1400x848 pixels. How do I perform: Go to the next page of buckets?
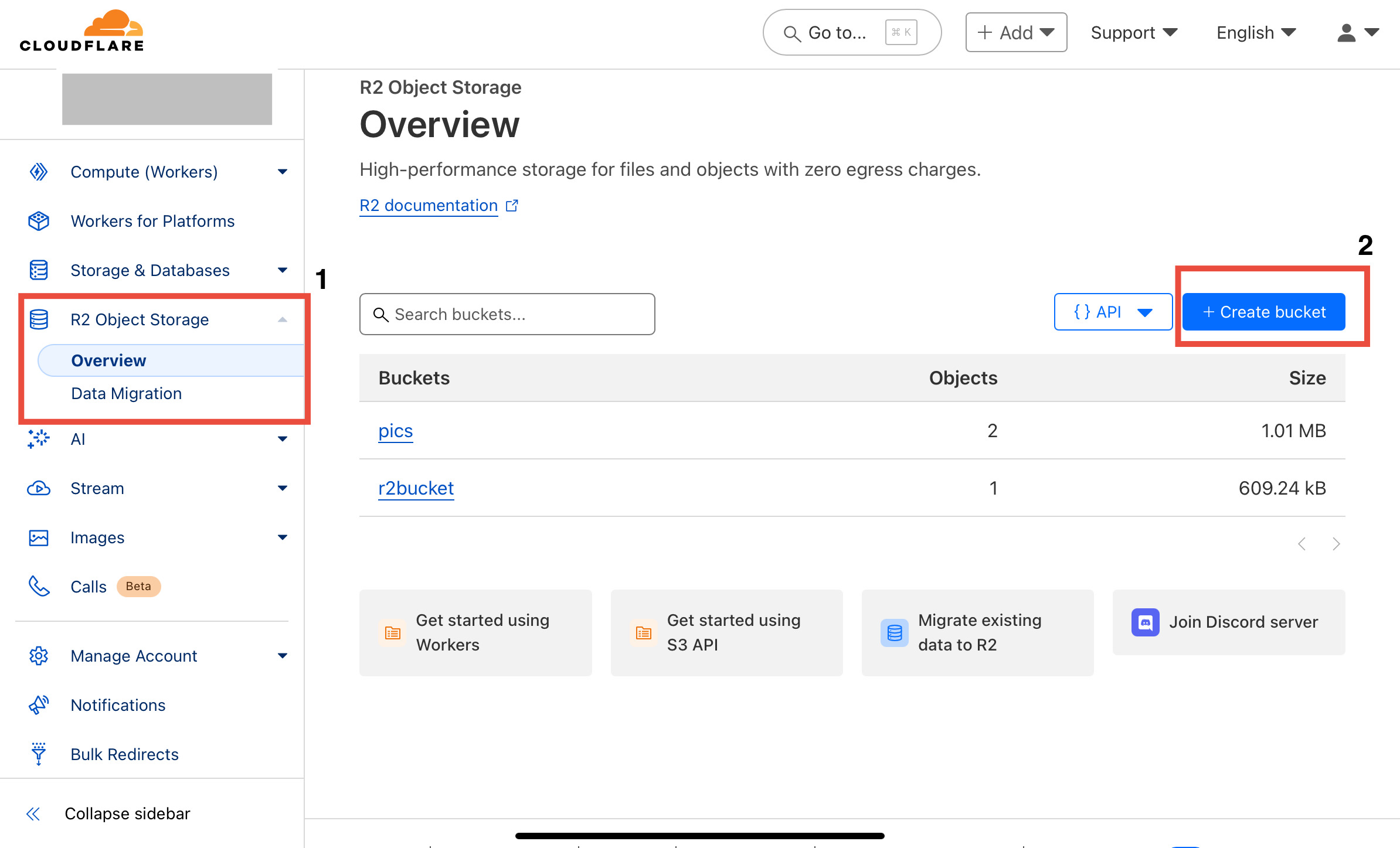(x=1336, y=544)
